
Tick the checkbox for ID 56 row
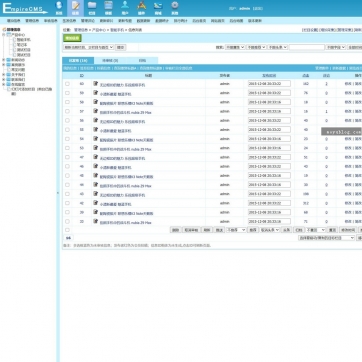(67, 120)
